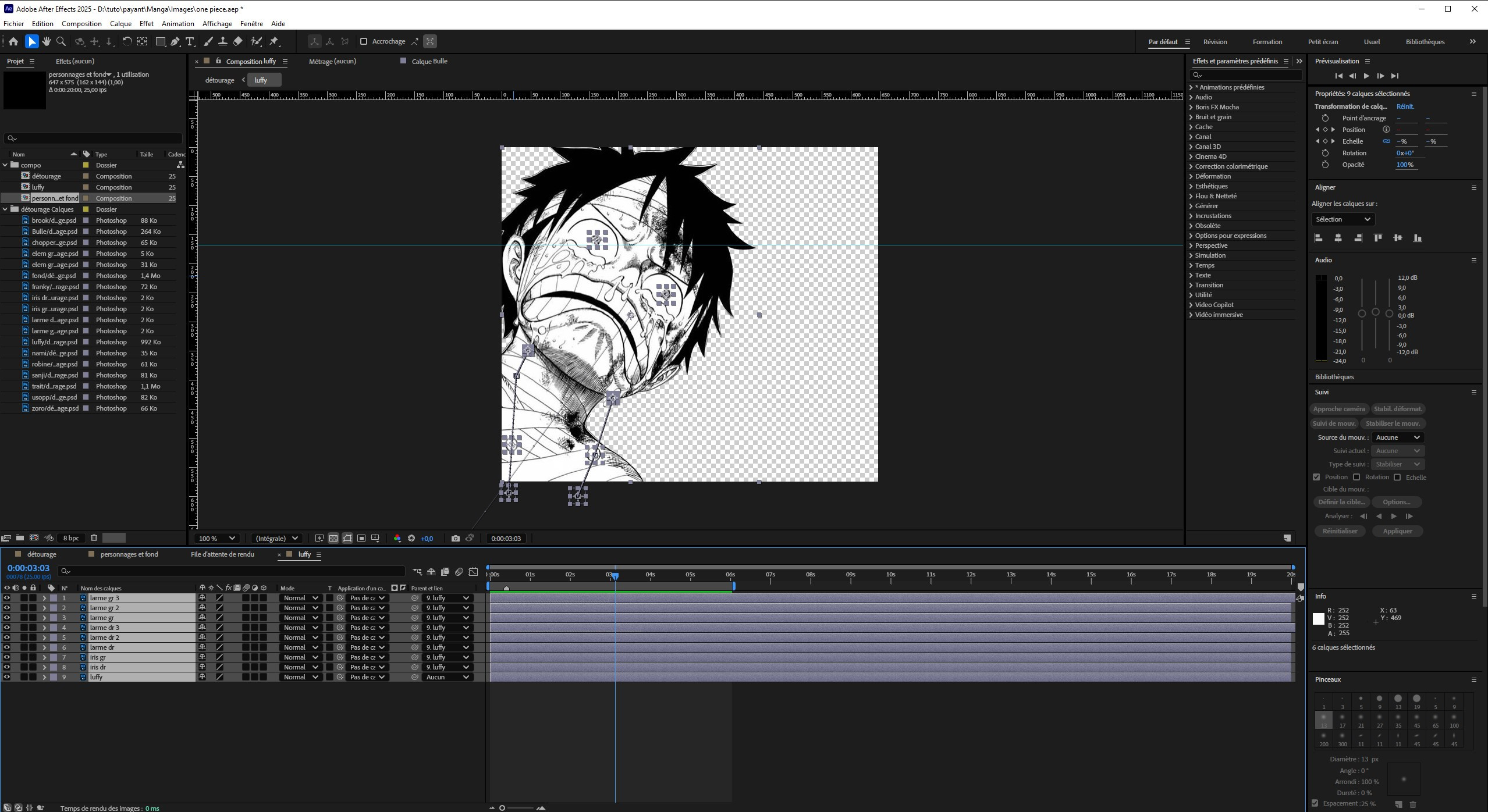The image size is (1488, 812).
Task: Select the Hand tool
Action: coord(46,41)
